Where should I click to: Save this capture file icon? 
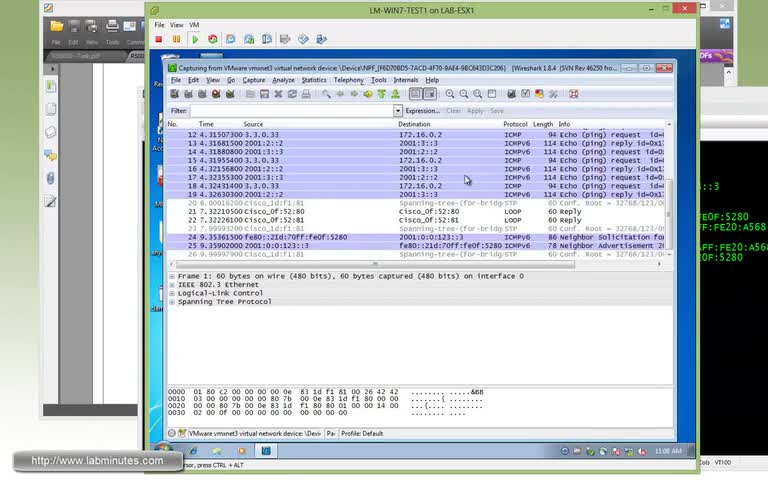tap(264, 94)
